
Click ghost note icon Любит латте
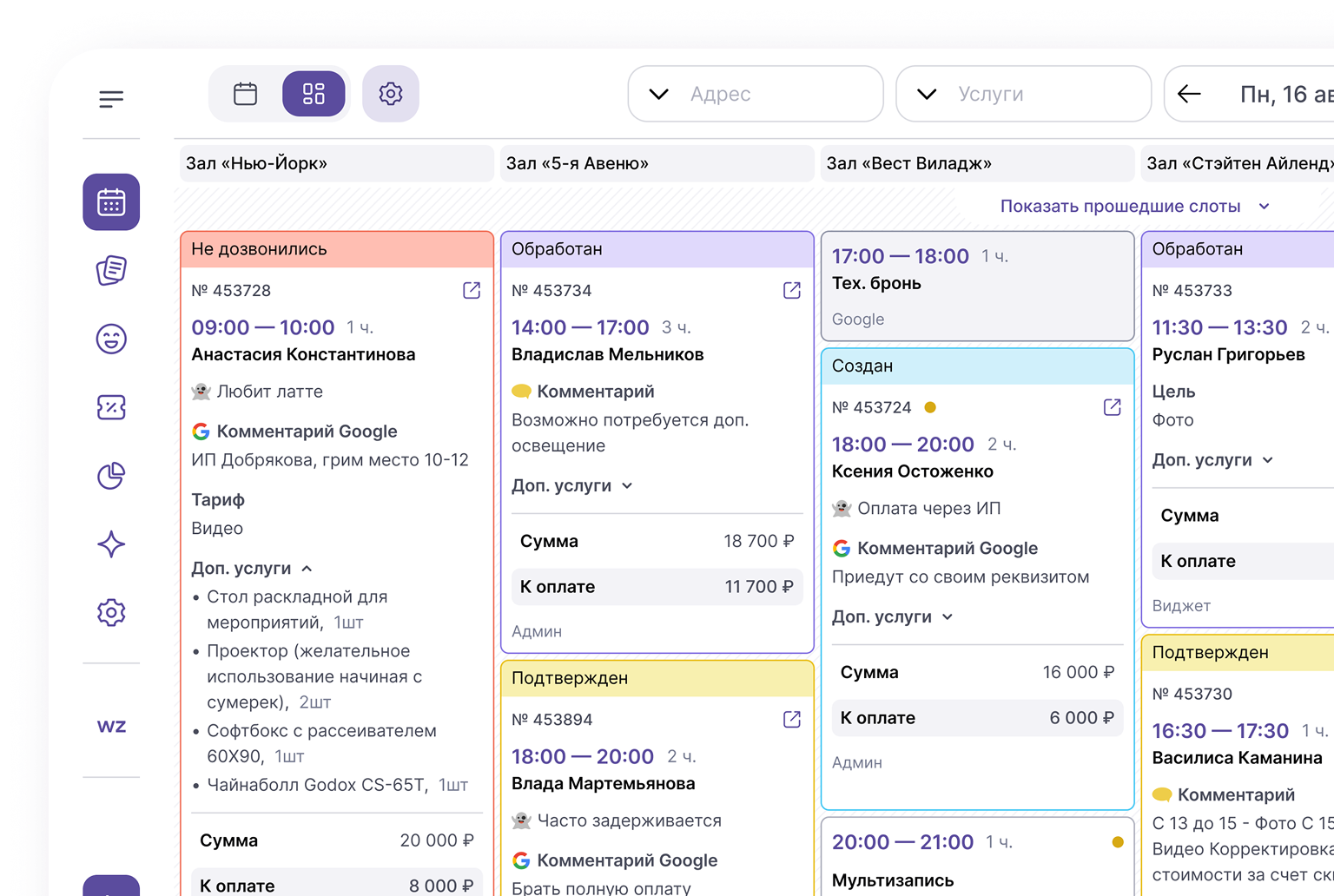pos(201,392)
